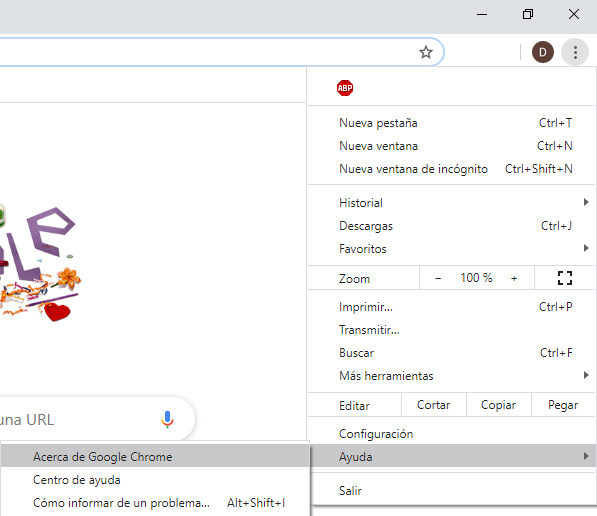
Task: Open Descargas from the menu
Action: (x=452, y=226)
